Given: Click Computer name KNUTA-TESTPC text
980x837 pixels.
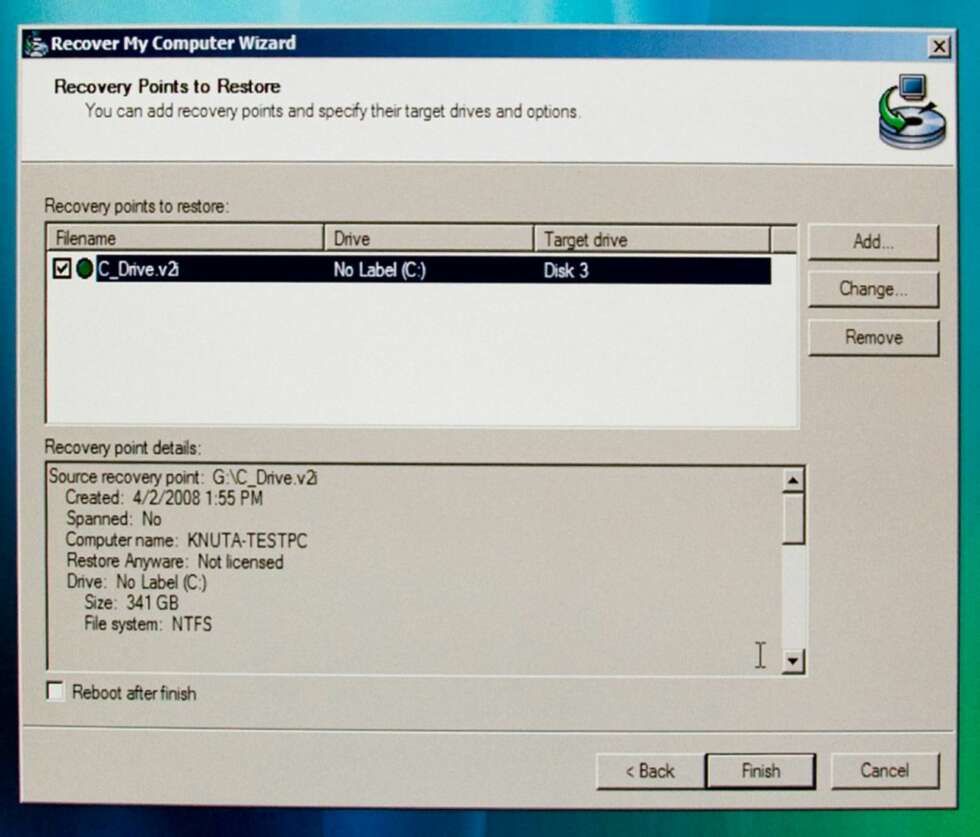Looking at the screenshot, I should point(186,540).
